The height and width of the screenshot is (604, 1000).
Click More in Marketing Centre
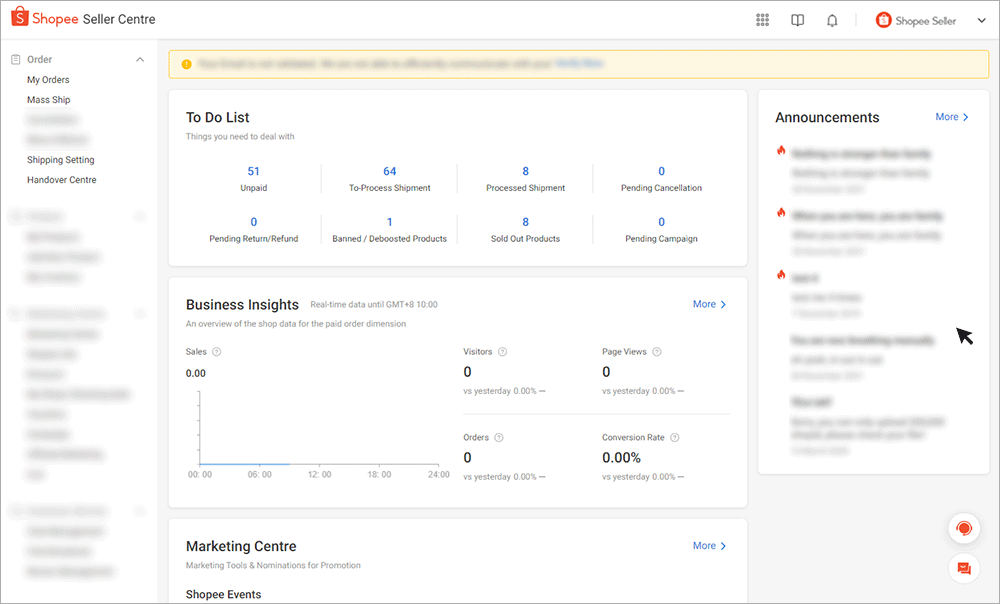pyautogui.click(x=709, y=546)
